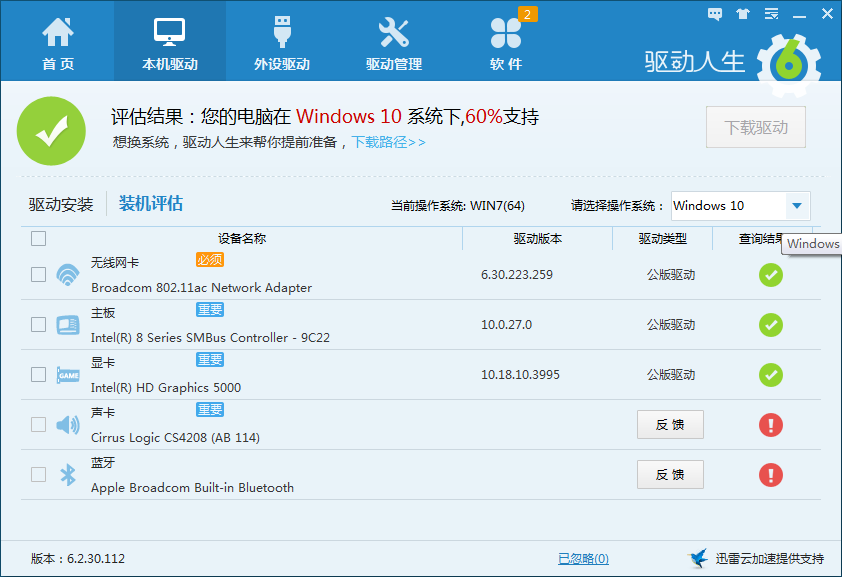The image size is (842, 577).
Task: Expand the Windows 10 system dropdown
Action: pos(796,206)
